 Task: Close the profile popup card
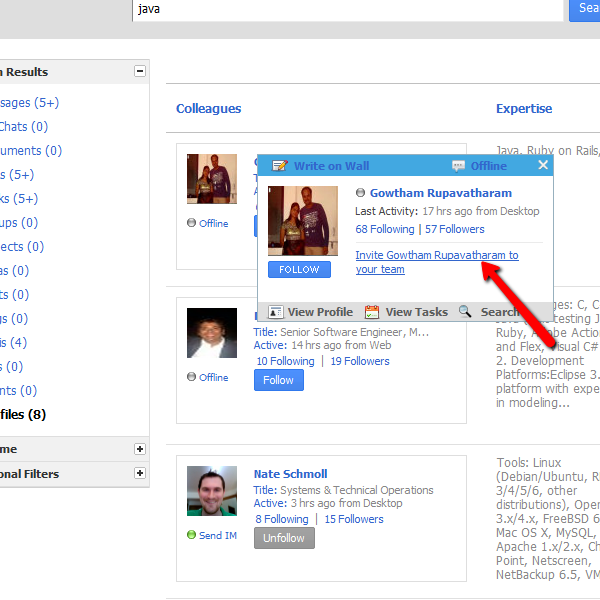pos(543,165)
